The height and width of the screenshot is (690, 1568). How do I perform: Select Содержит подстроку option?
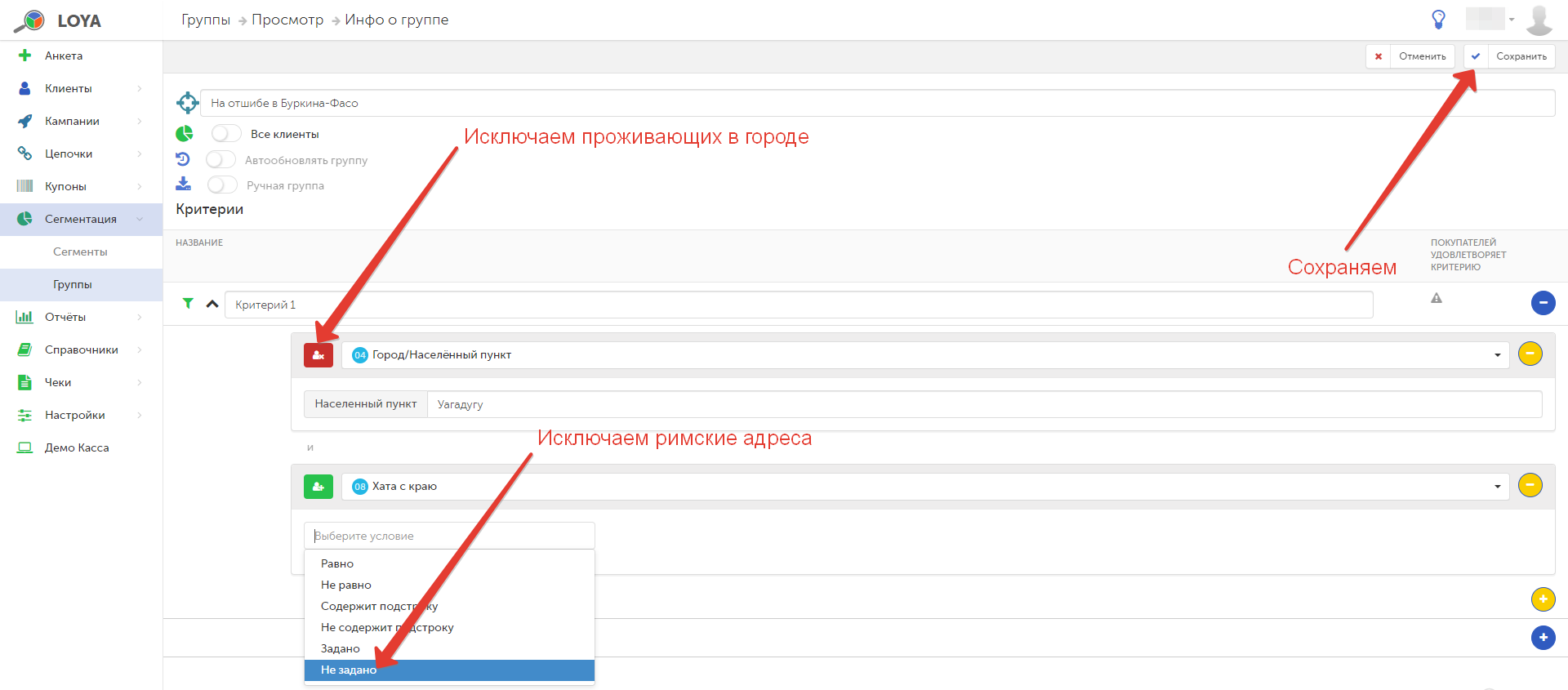449,606
